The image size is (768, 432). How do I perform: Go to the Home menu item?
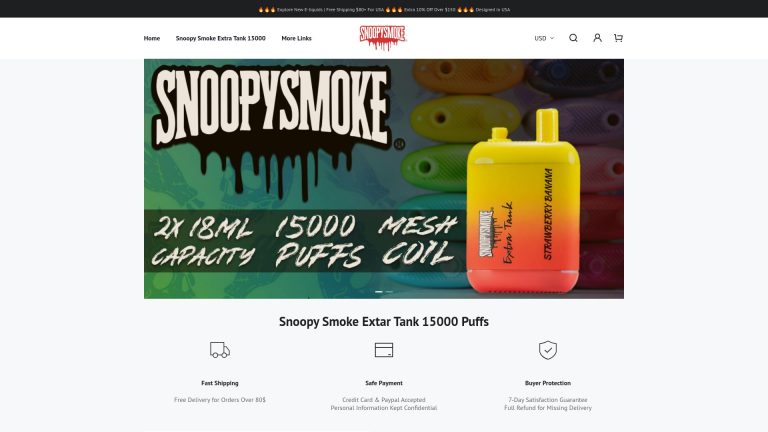click(152, 38)
